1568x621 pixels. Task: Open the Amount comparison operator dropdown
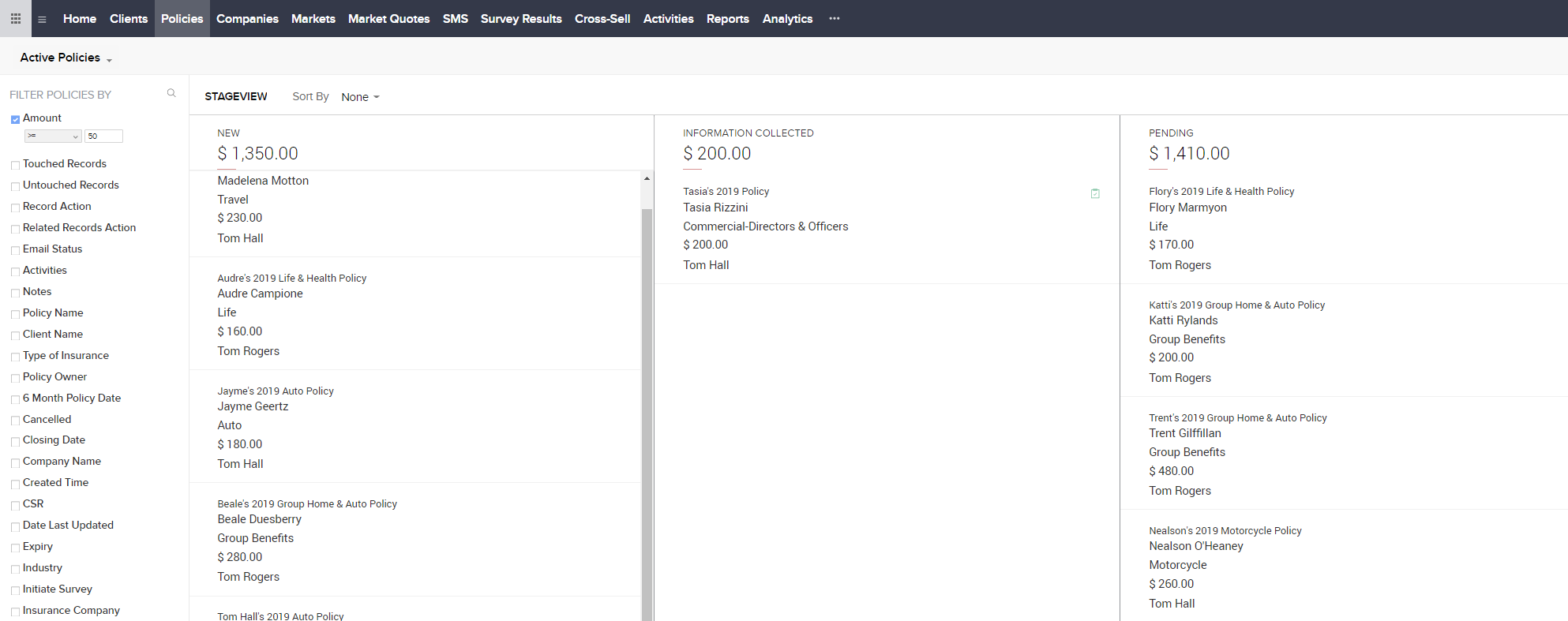tap(53, 137)
